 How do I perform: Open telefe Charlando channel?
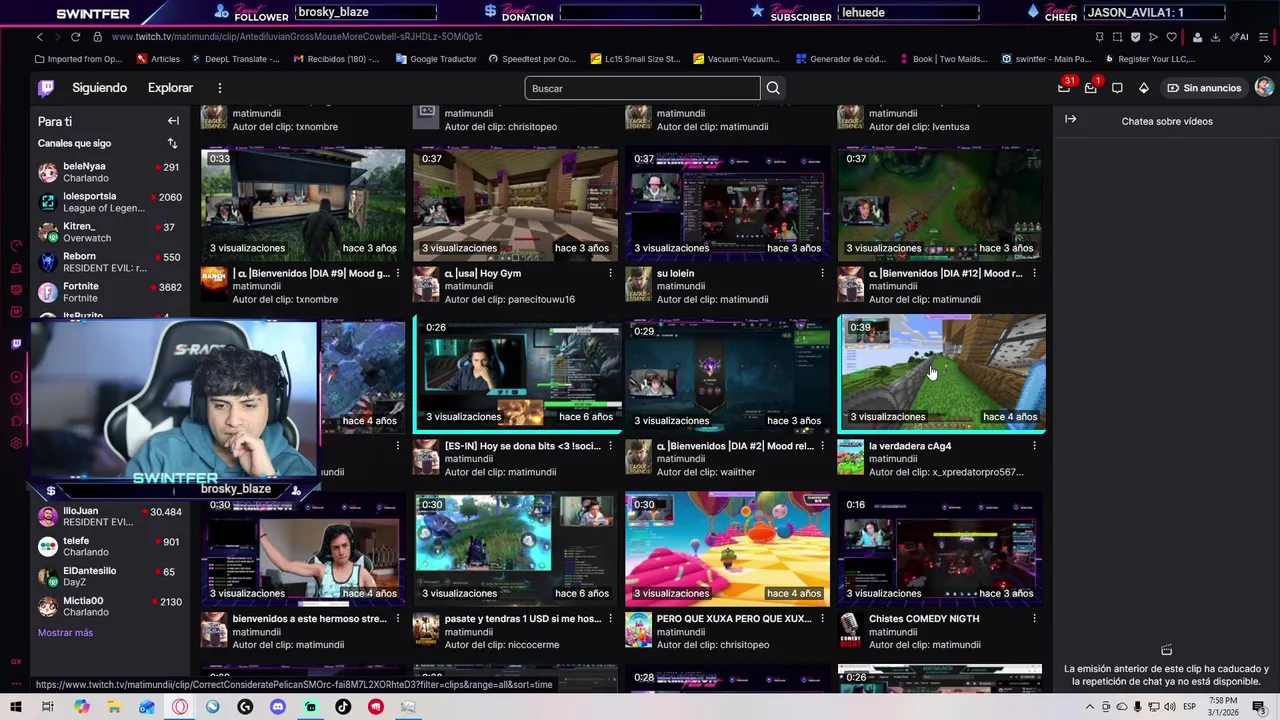coord(109,546)
